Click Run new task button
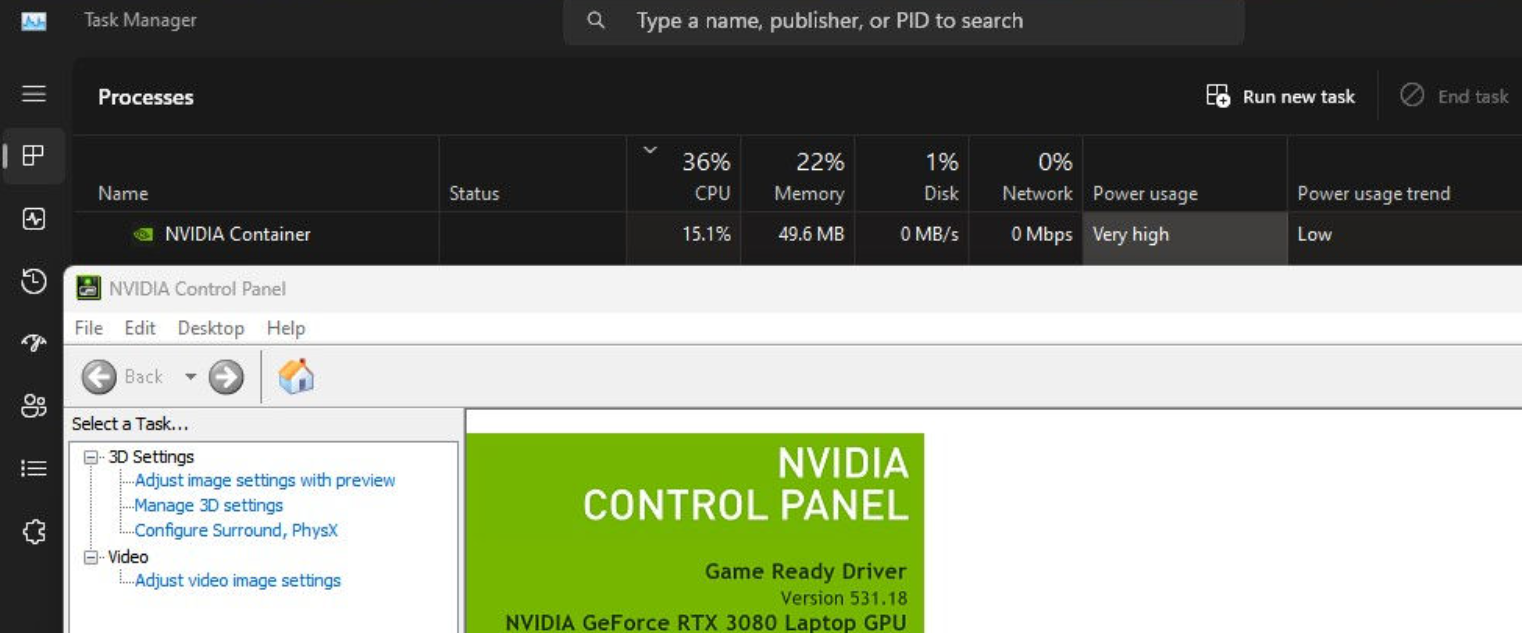The width and height of the screenshot is (1522, 633). (1280, 96)
